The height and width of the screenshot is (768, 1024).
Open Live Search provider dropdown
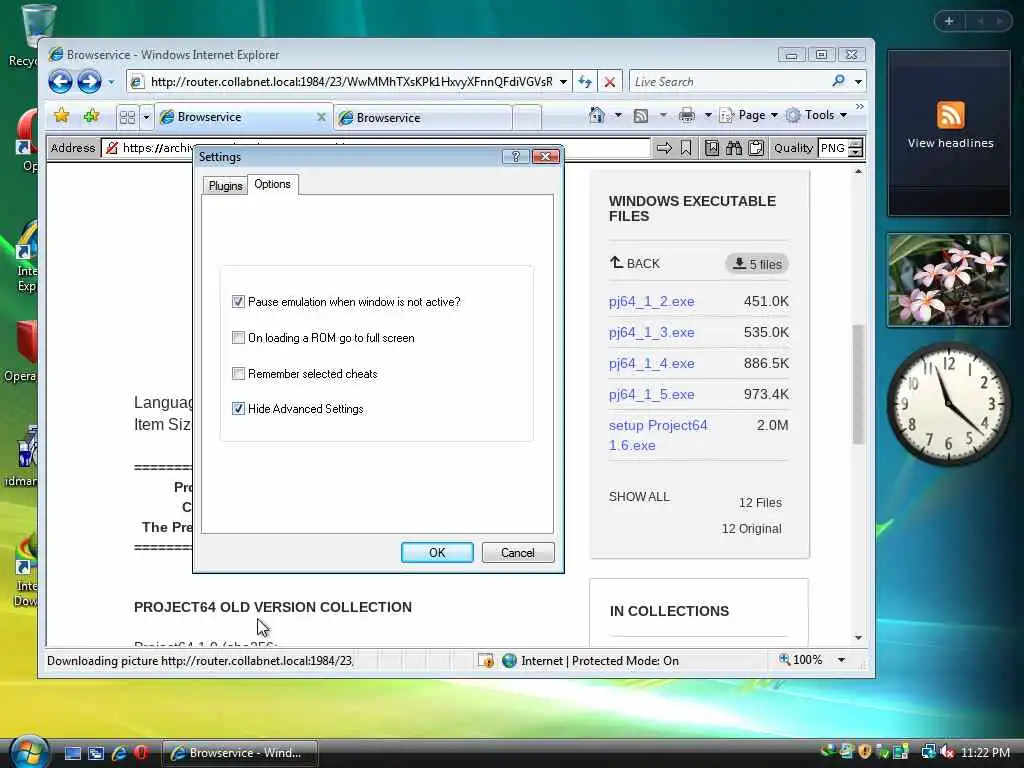pos(858,82)
